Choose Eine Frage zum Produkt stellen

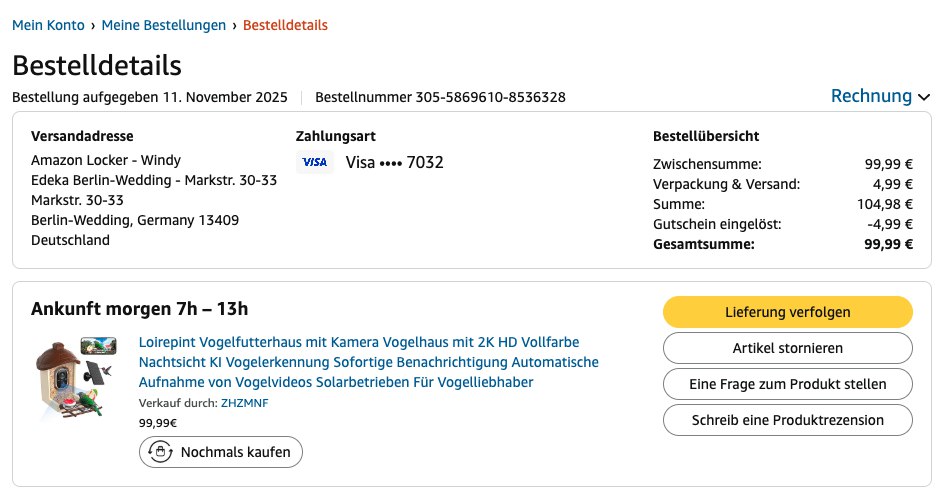tap(787, 384)
